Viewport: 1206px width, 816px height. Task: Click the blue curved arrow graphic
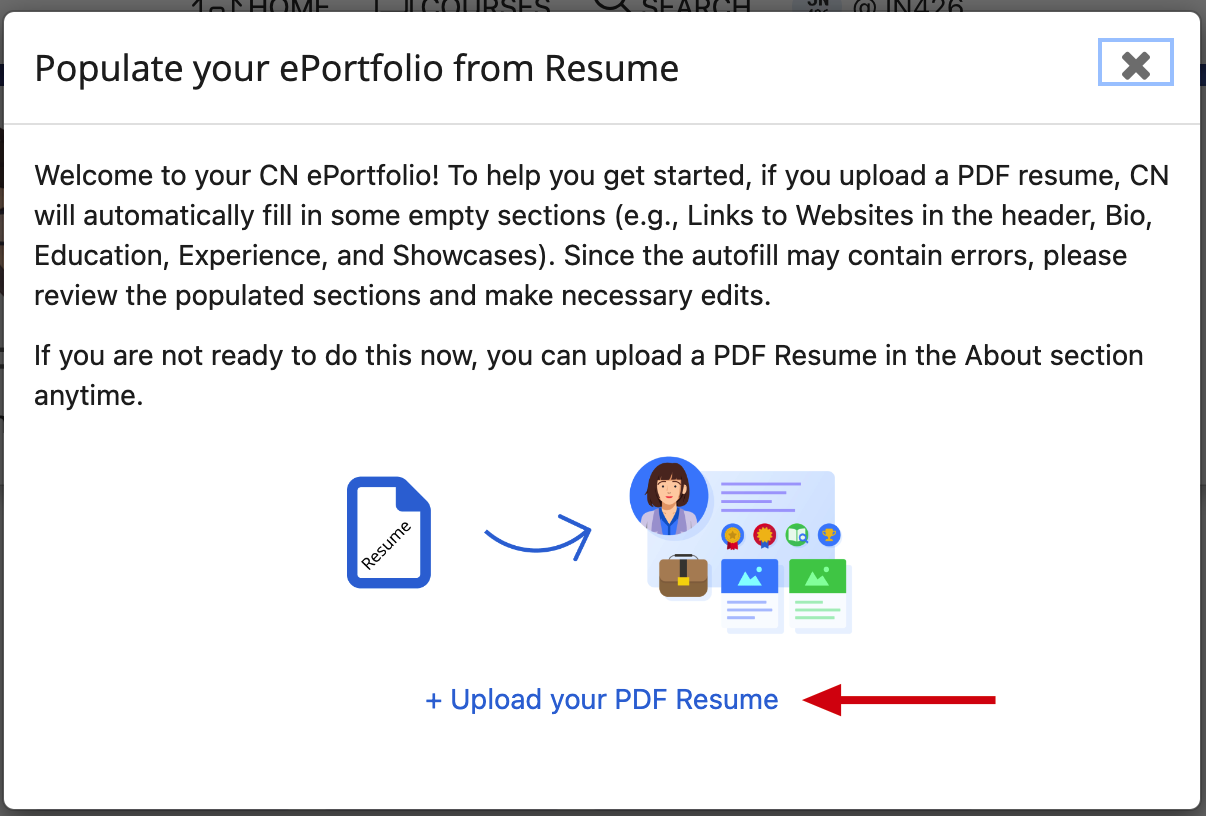tap(538, 538)
